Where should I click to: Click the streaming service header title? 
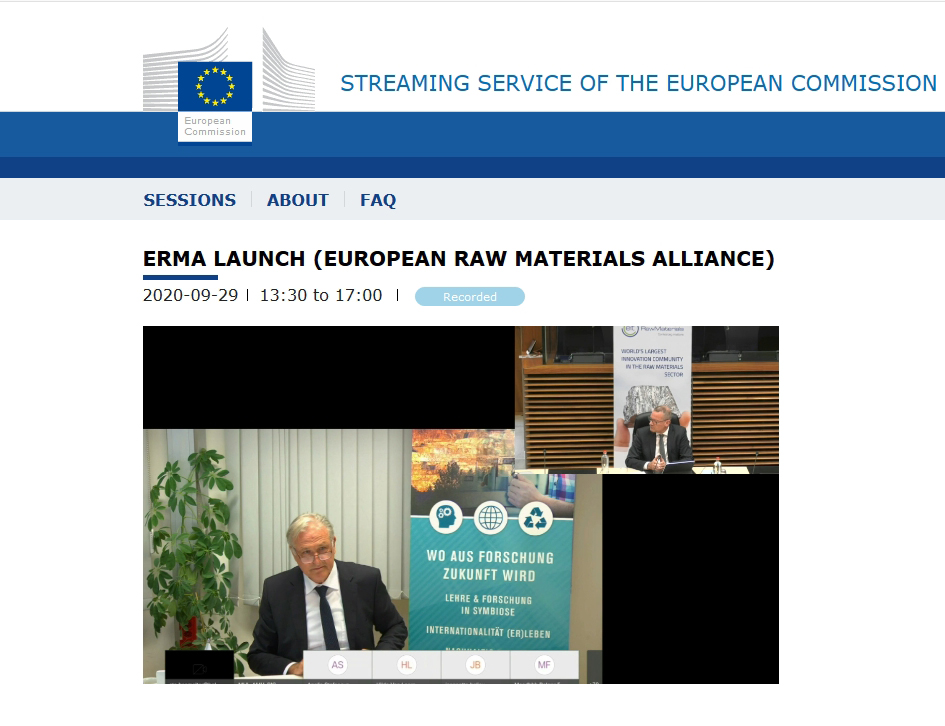pos(638,83)
